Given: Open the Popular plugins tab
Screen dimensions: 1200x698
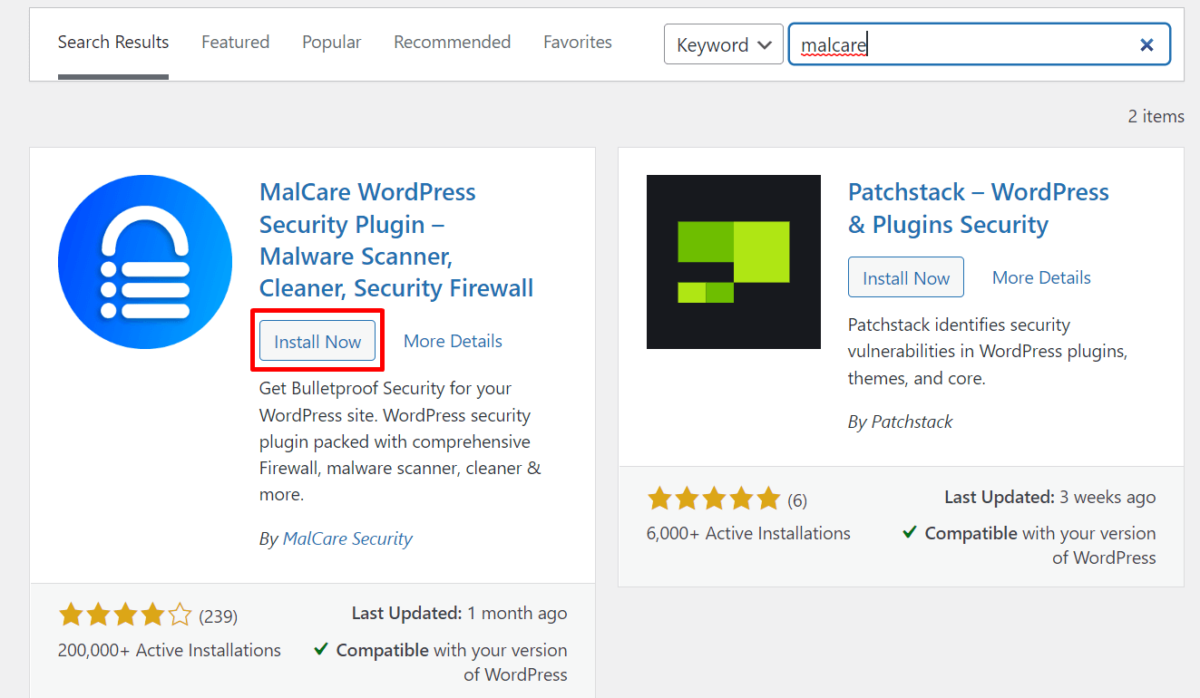Looking at the screenshot, I should 331,42.
